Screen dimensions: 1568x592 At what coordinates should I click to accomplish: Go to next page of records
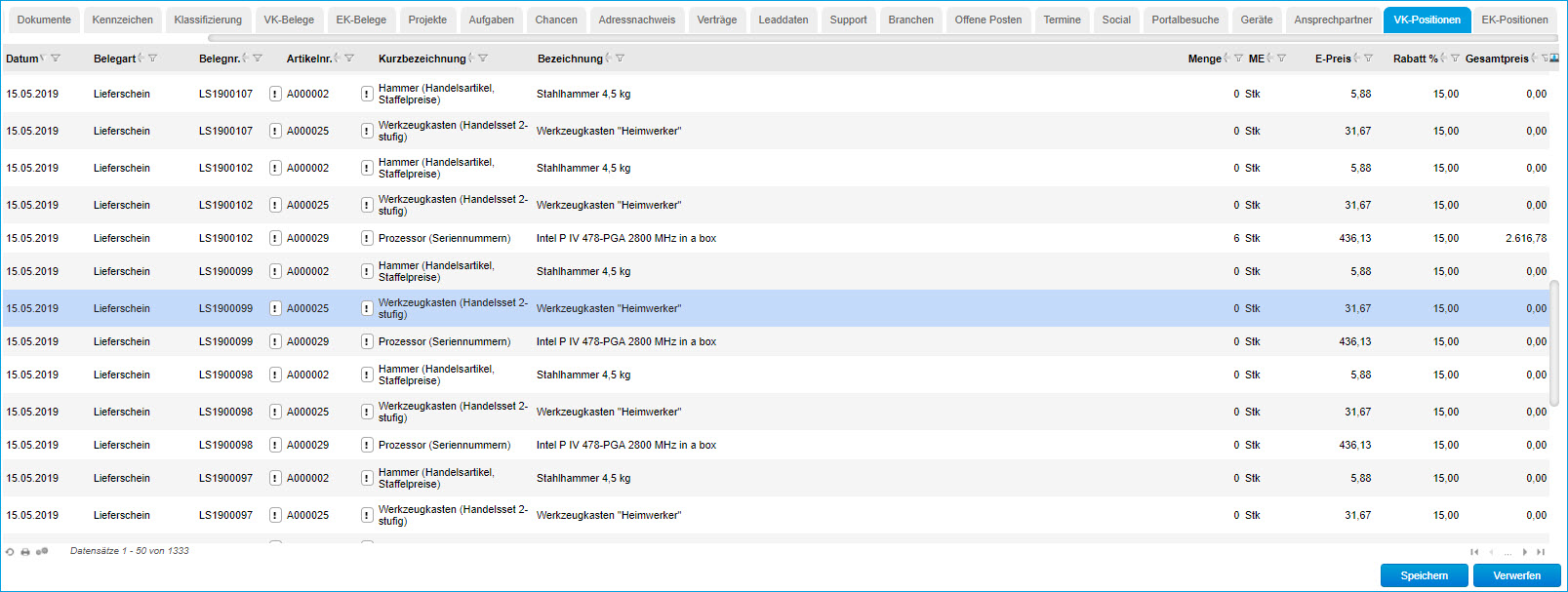(1525, 552)
